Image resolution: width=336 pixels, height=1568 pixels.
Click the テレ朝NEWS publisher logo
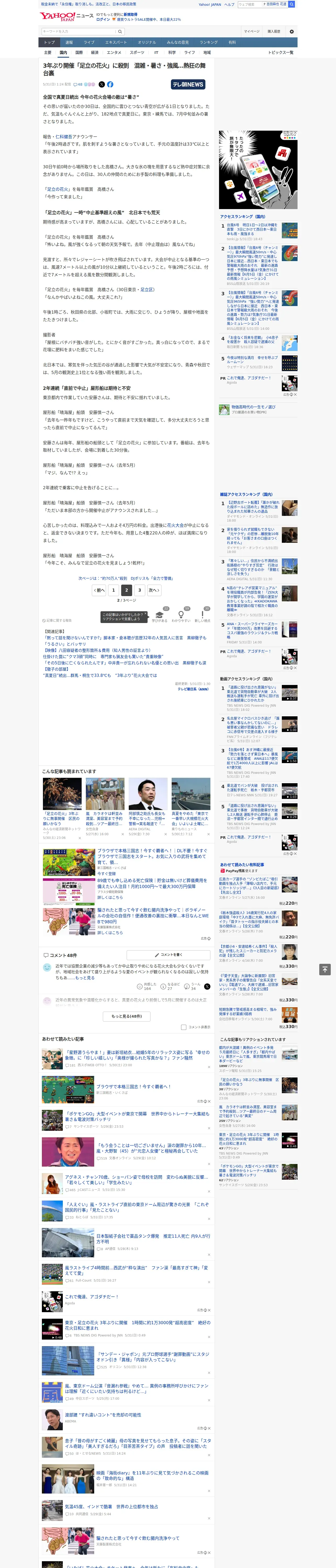[x=188, y=85]
